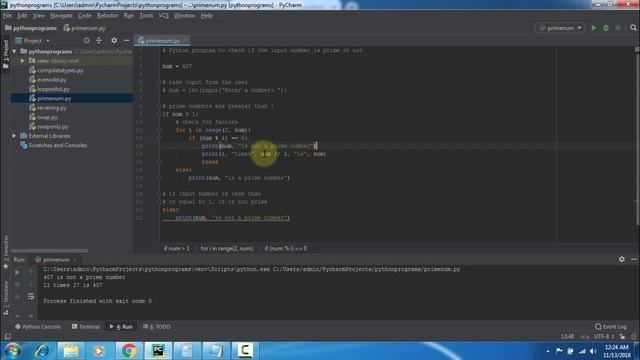The height and width of the screenshot is (360, 640).
Task: Open the File menu
Action: 7,16
